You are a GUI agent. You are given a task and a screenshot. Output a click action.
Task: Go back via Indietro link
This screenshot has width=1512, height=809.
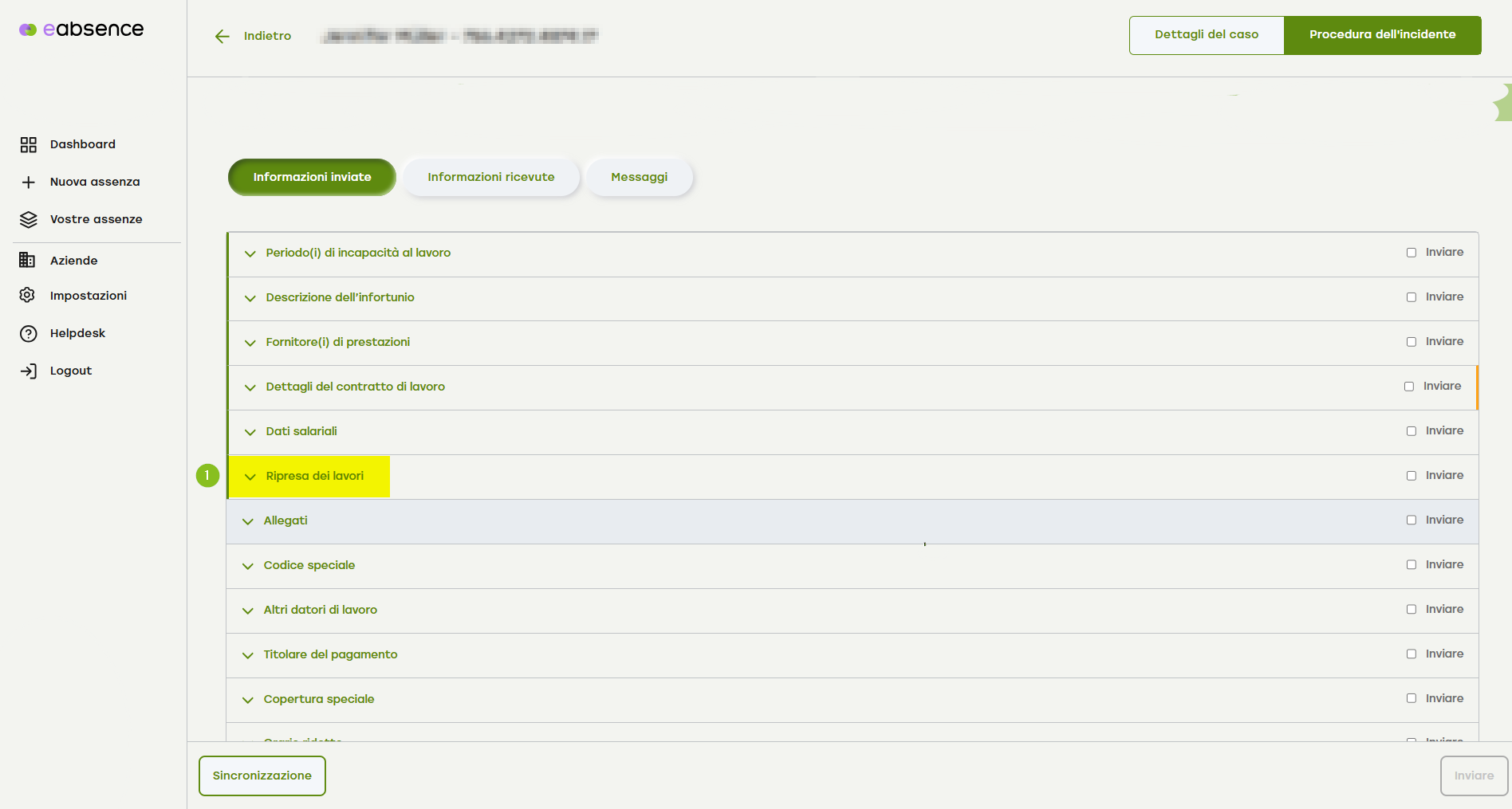tap(268, 36)
